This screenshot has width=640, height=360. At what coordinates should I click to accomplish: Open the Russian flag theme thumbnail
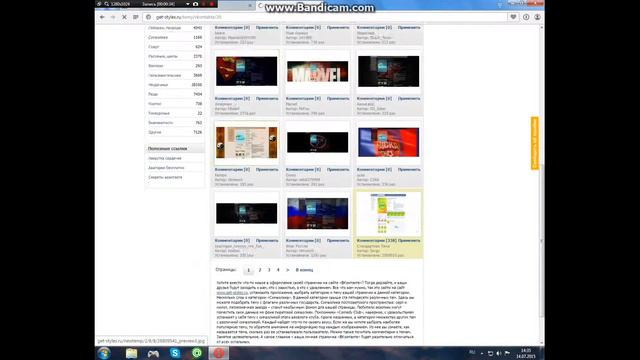pyautogui.click(x=318, y=213)
